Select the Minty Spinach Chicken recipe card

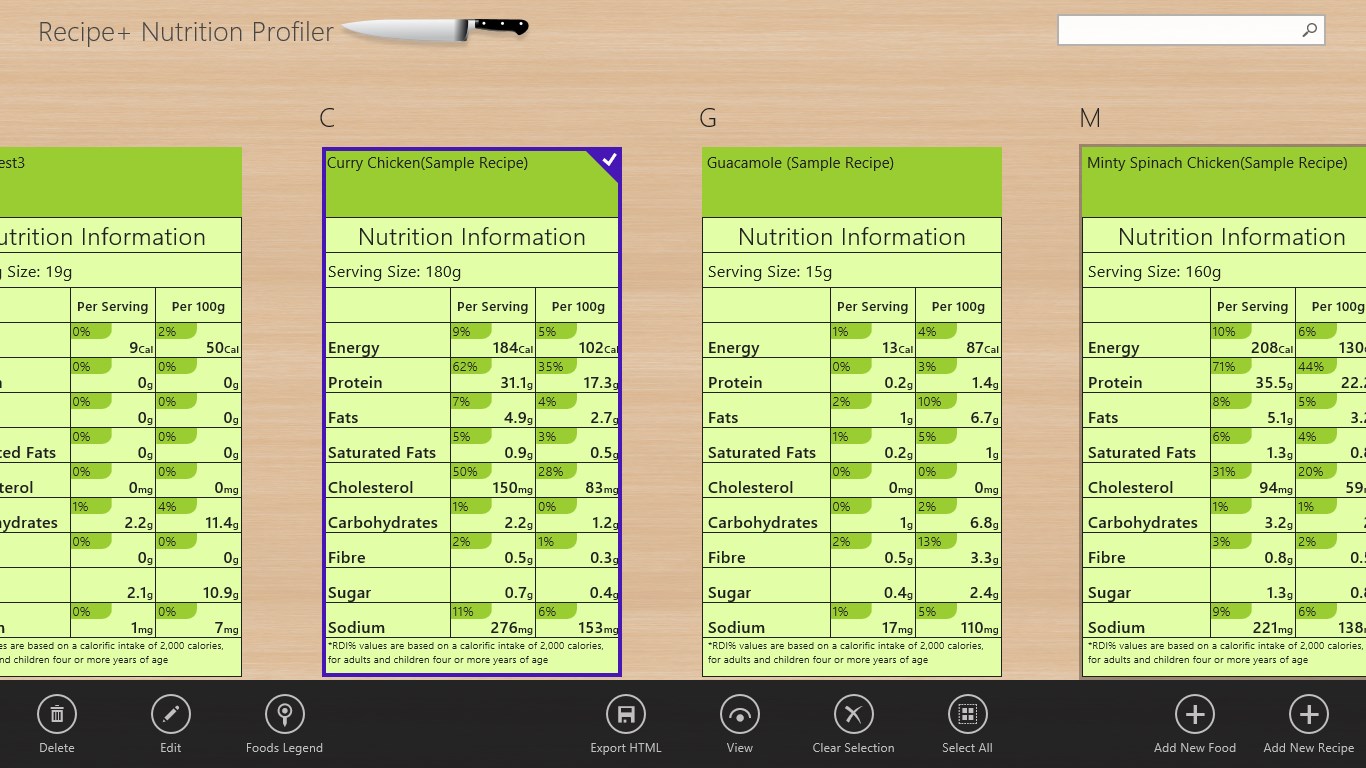pyautogui.click(x=1224, y=180)
